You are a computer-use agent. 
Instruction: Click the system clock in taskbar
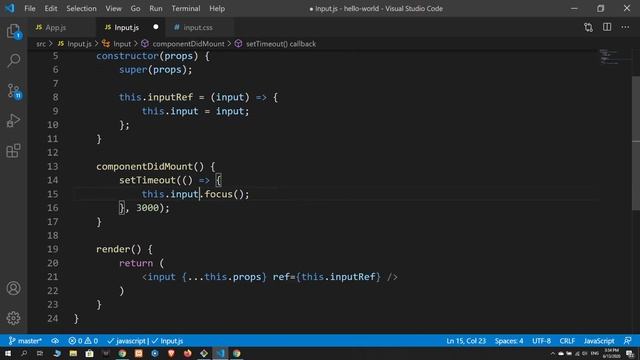pos(611,353)
